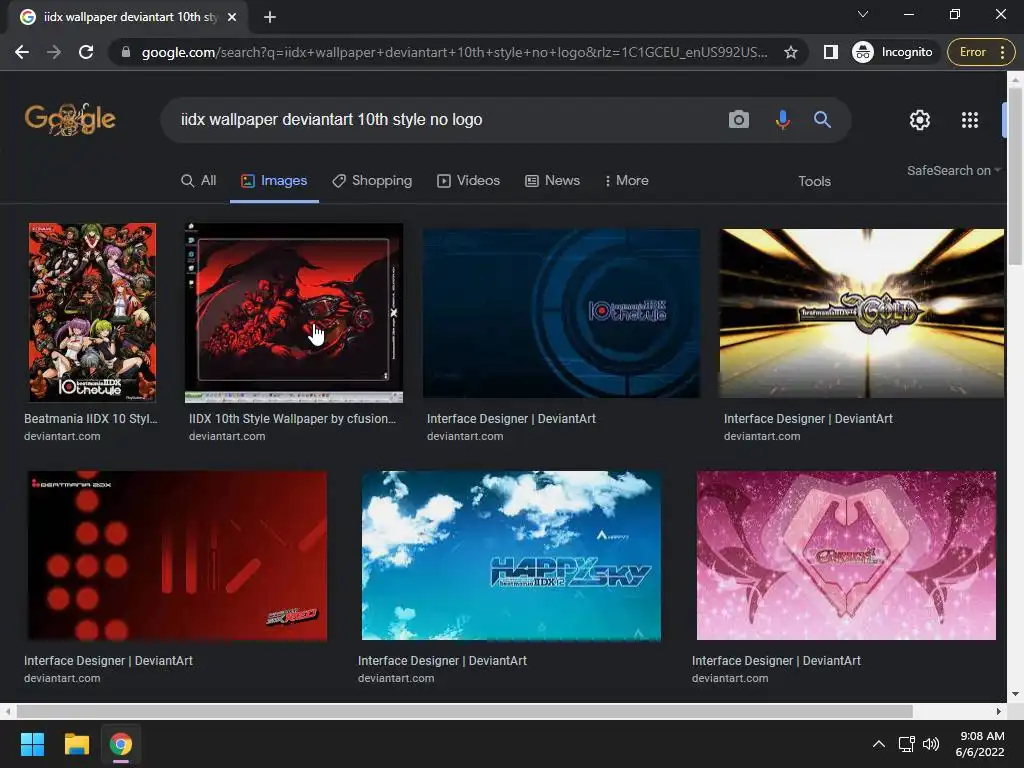This screenshot has width=1024, height=768.
Task: Switch to the All results tab
Action: point(199,181)
